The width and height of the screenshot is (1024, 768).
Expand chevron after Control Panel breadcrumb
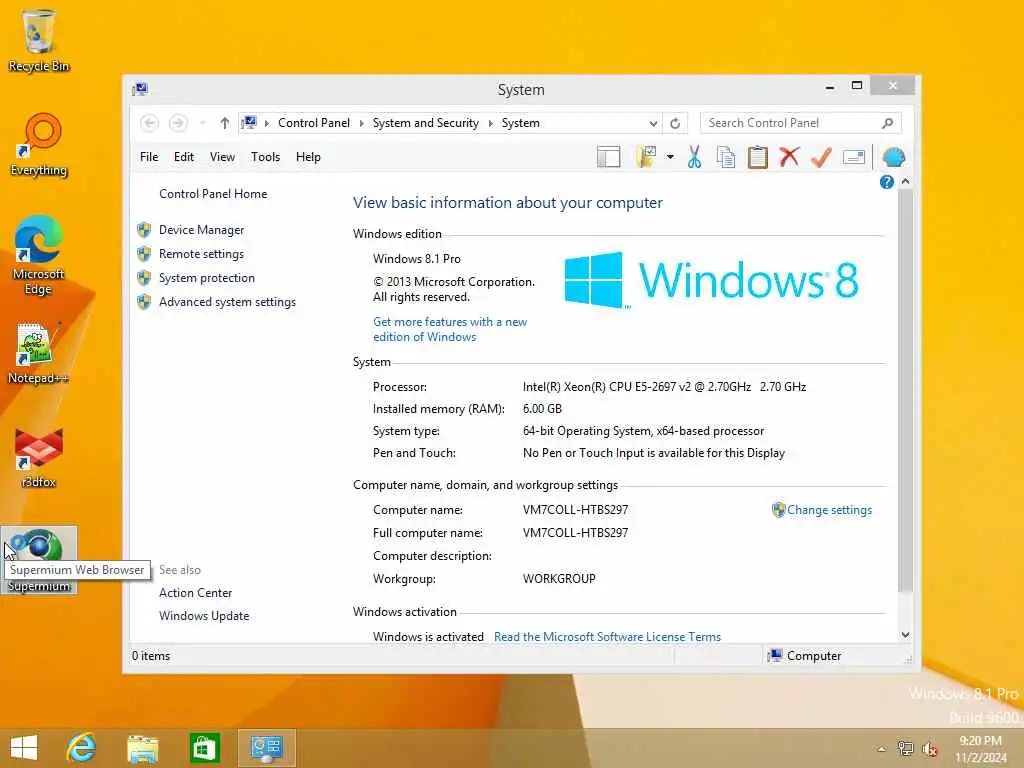361,123
